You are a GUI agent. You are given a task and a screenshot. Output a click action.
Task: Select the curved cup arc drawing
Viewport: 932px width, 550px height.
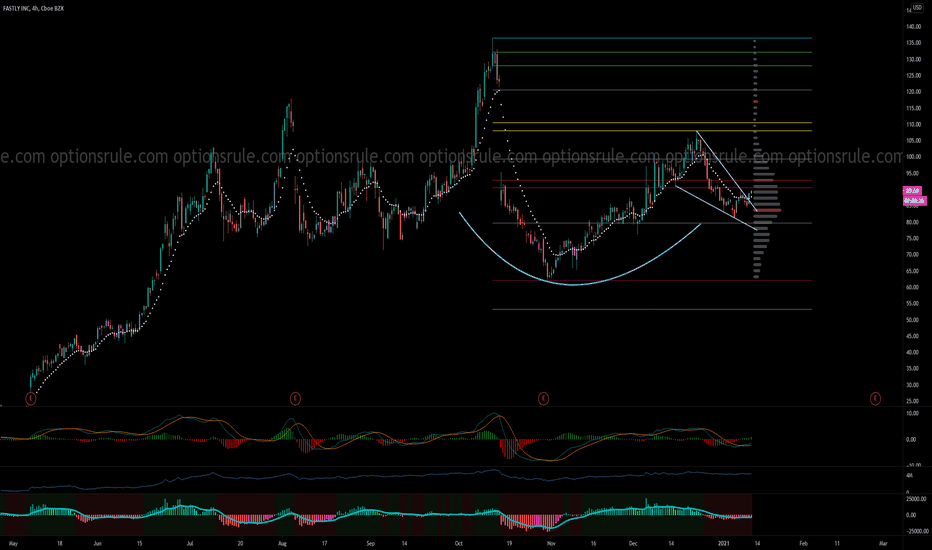point(574,285)
